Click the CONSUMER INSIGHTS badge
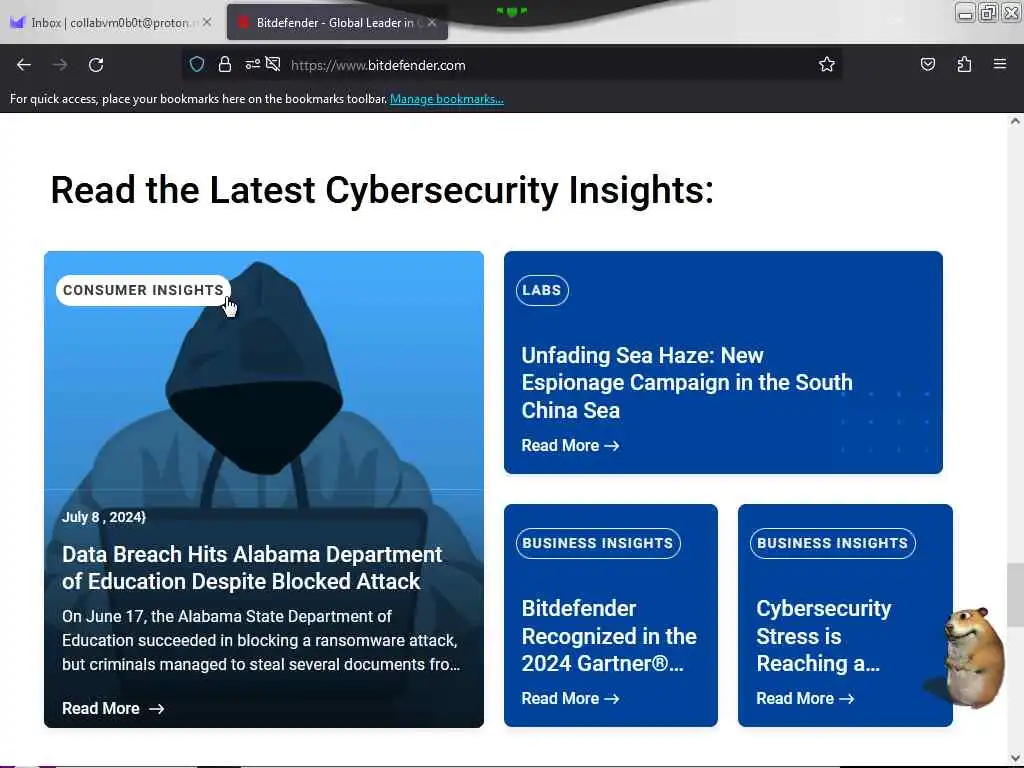The width and height of the screenshot is (1024, 768). coord(143,290)
